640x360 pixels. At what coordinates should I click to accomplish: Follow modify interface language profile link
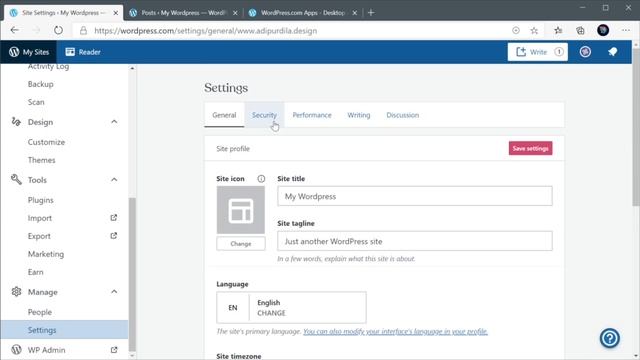[x=395, y=331]
